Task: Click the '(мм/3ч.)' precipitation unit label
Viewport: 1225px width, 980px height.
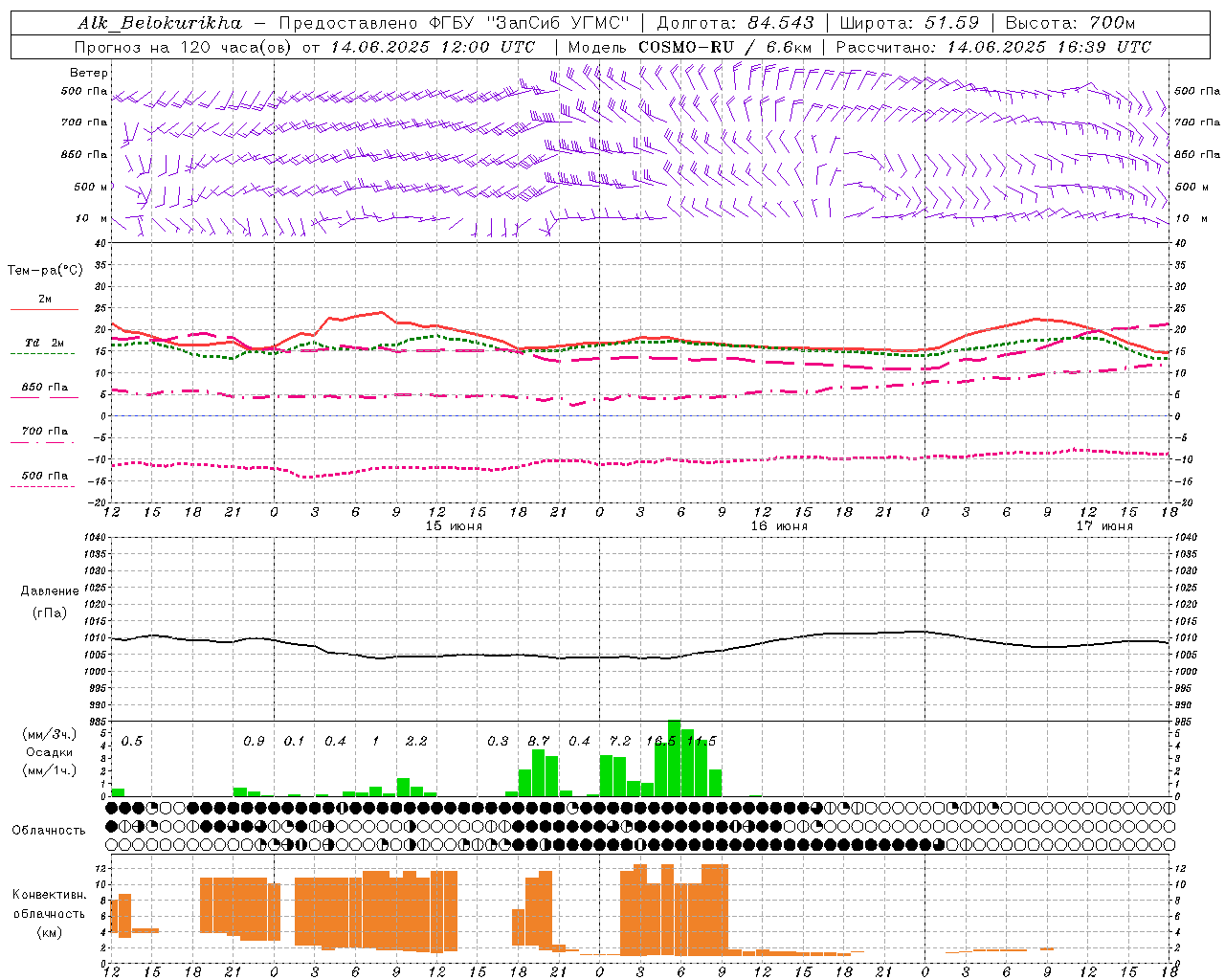Action: (x=49, y=734)
